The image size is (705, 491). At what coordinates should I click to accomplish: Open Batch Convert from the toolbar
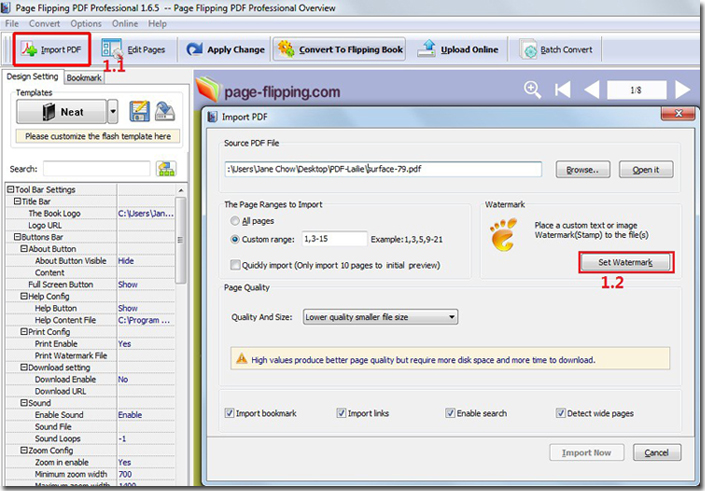click(x=556, y=49)
